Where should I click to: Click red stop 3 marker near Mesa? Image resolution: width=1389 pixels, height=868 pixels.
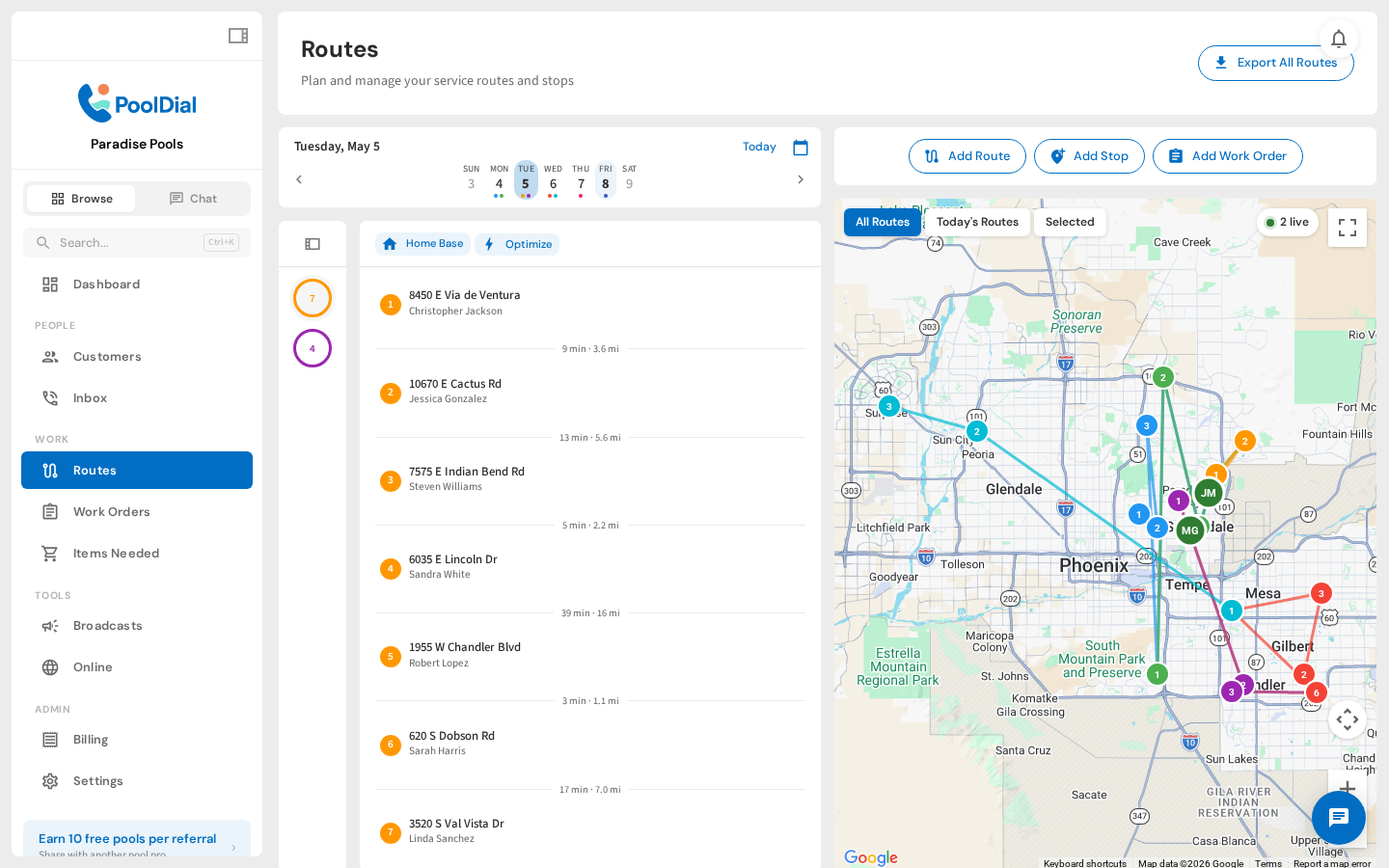1321,594
